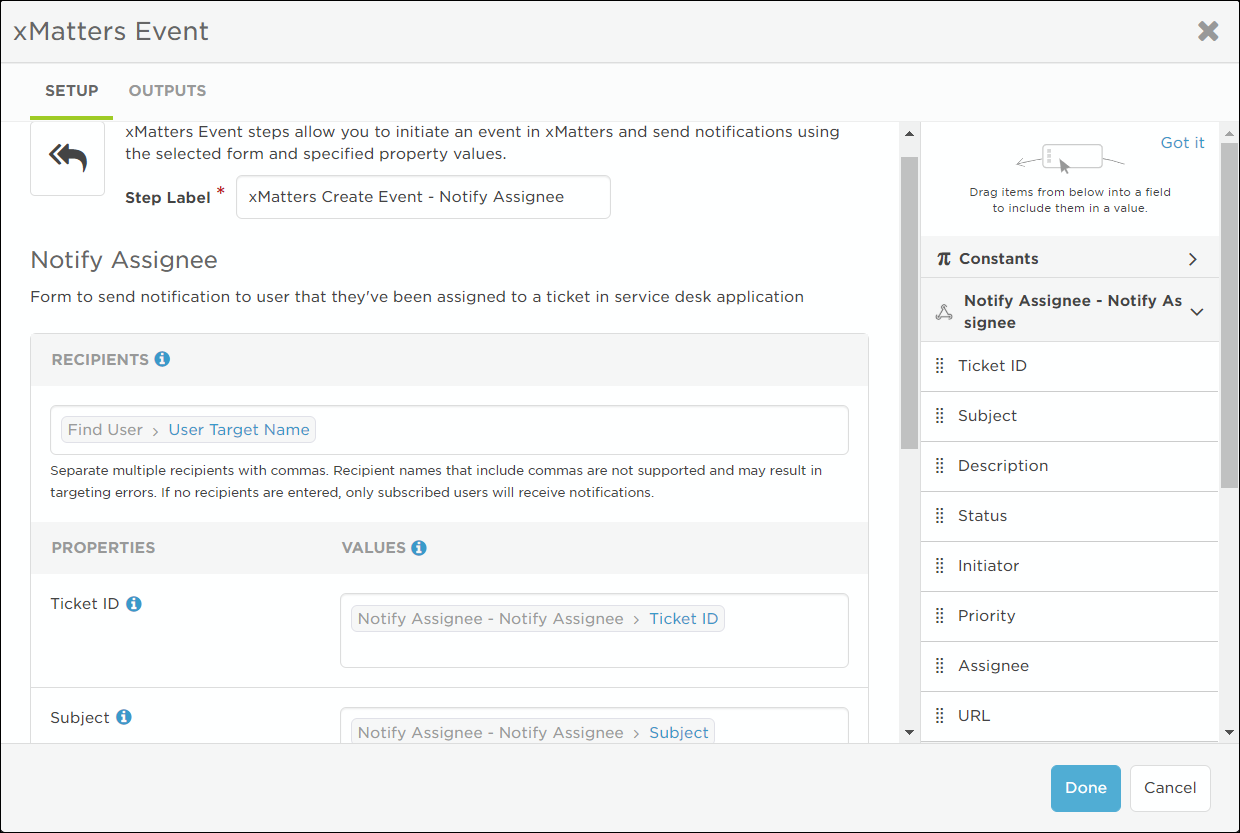
Task: Click the Ticket ID value field
Action: (x=594, y=631)
